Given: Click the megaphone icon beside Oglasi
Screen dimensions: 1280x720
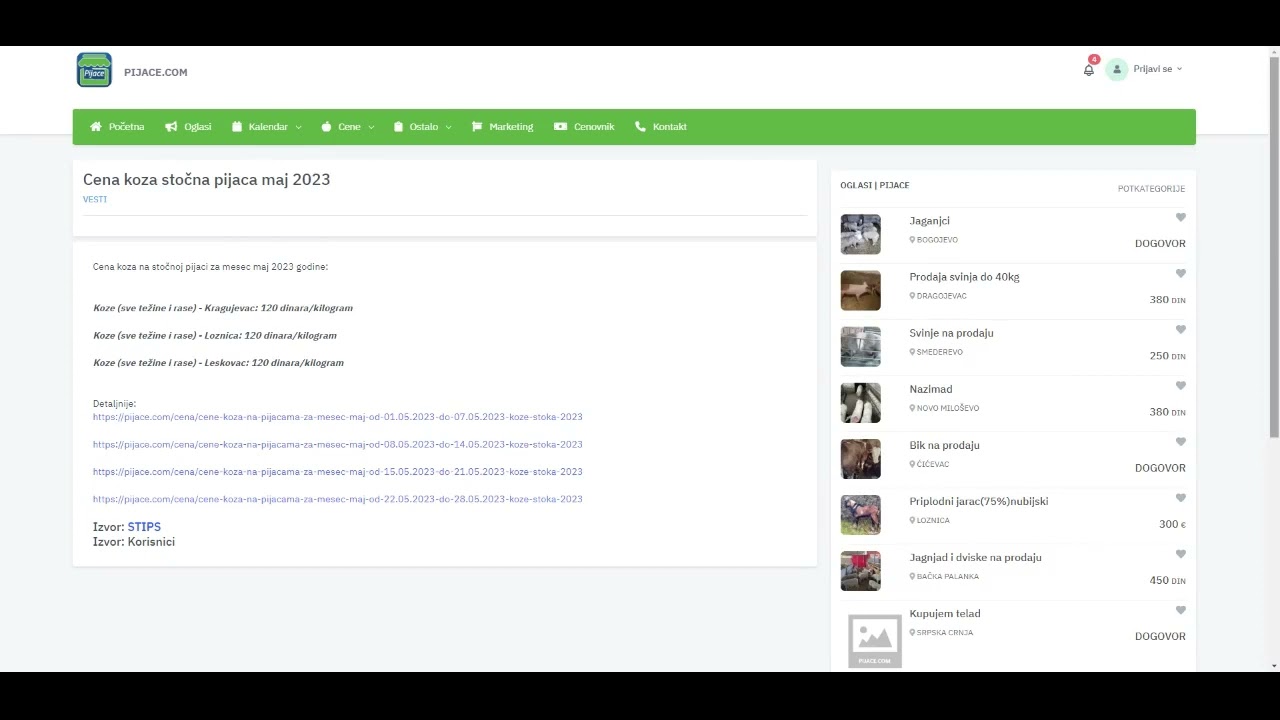Looking at the screenshot, I should tap(171, 127).
